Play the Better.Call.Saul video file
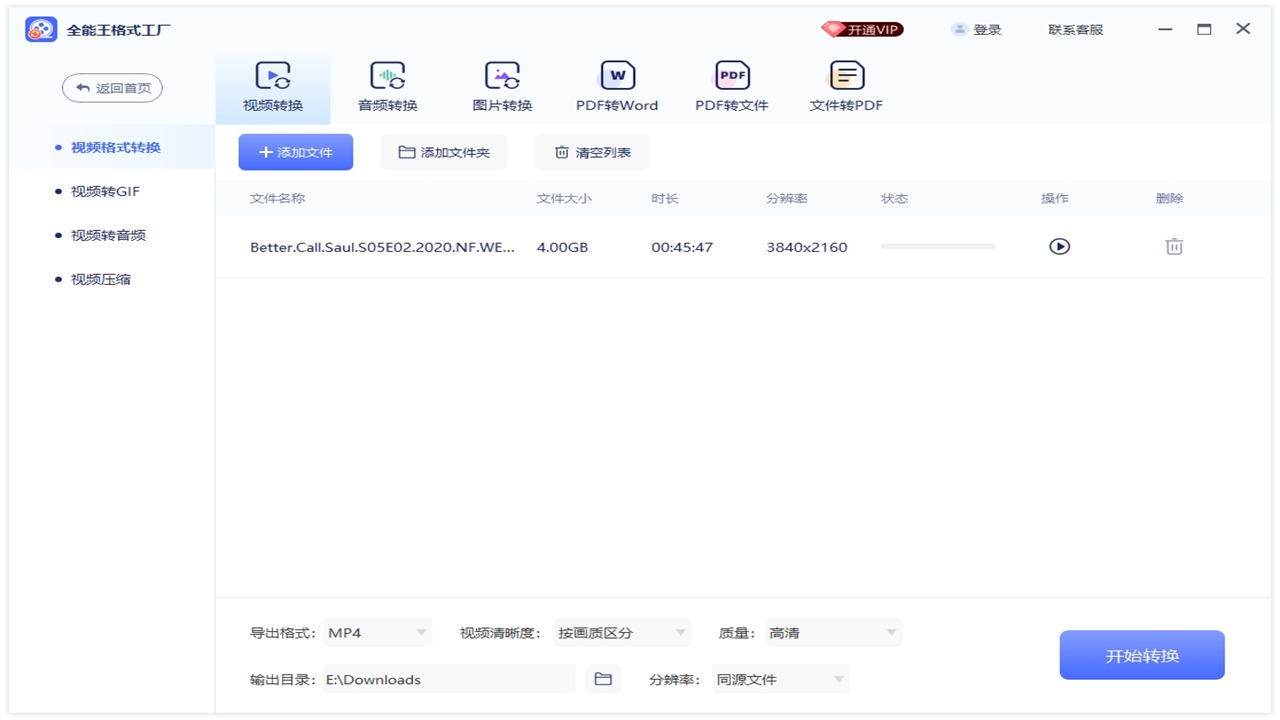1280x720 pixels. [x=1059, y=246]
